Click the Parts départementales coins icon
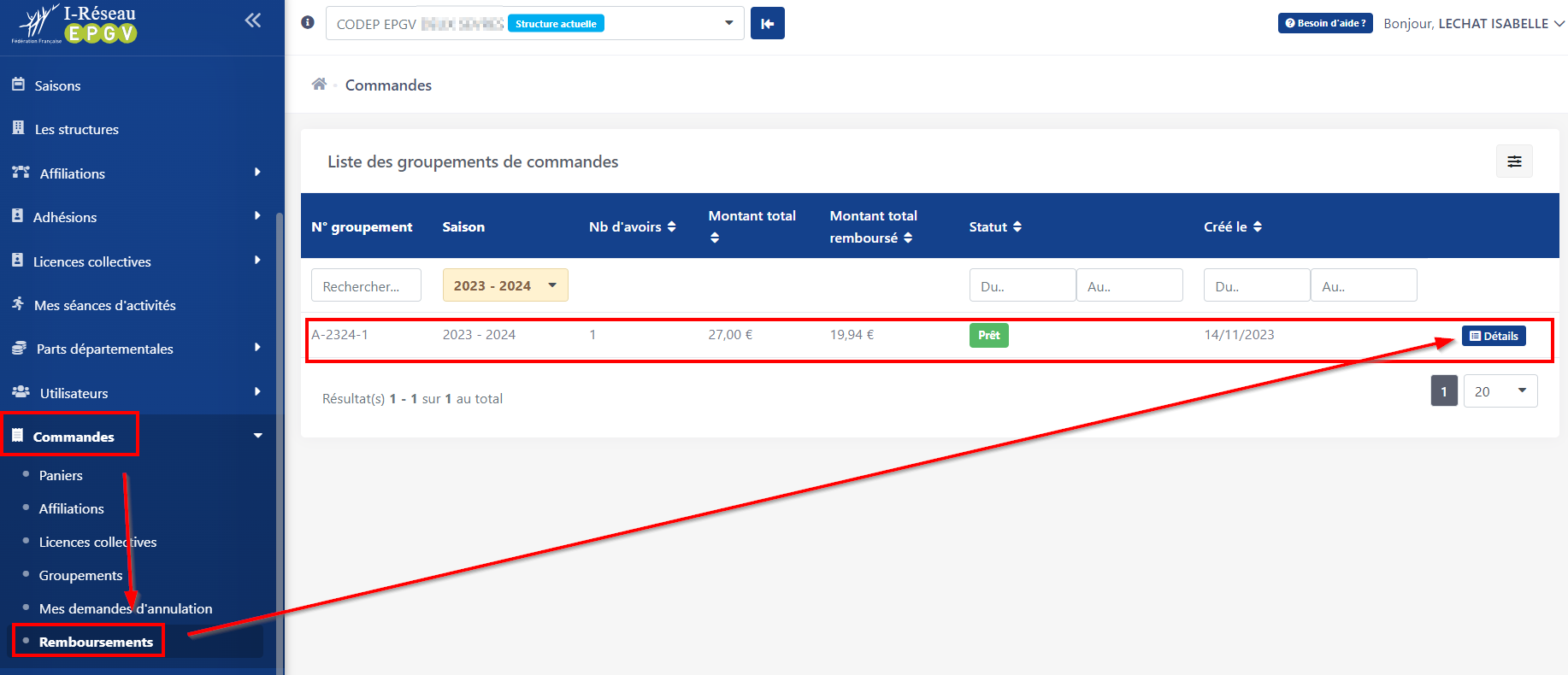1568x675 pixels. pyautogui.click(x=19, y=348)
